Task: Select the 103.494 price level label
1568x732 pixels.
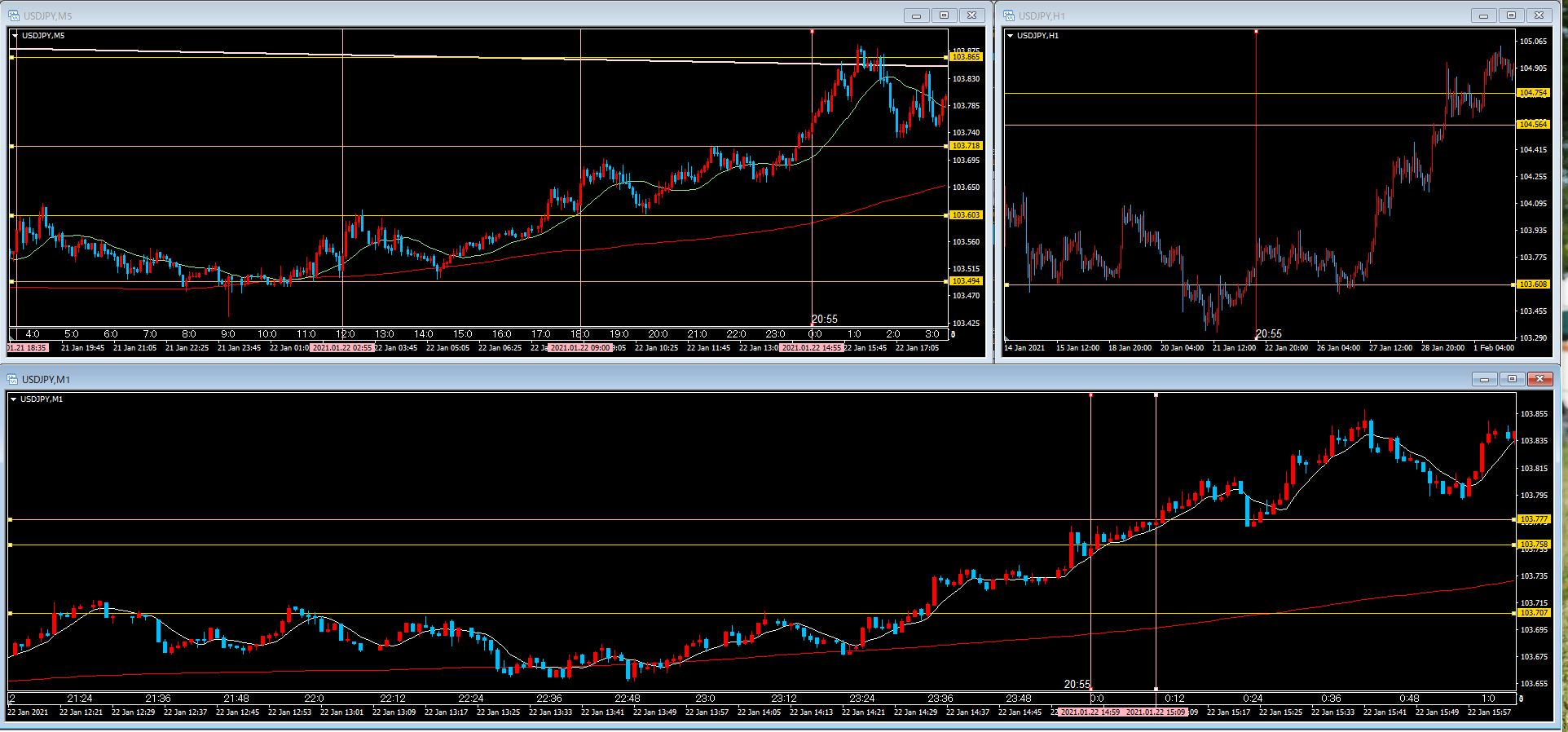Action: pos(966,281)
